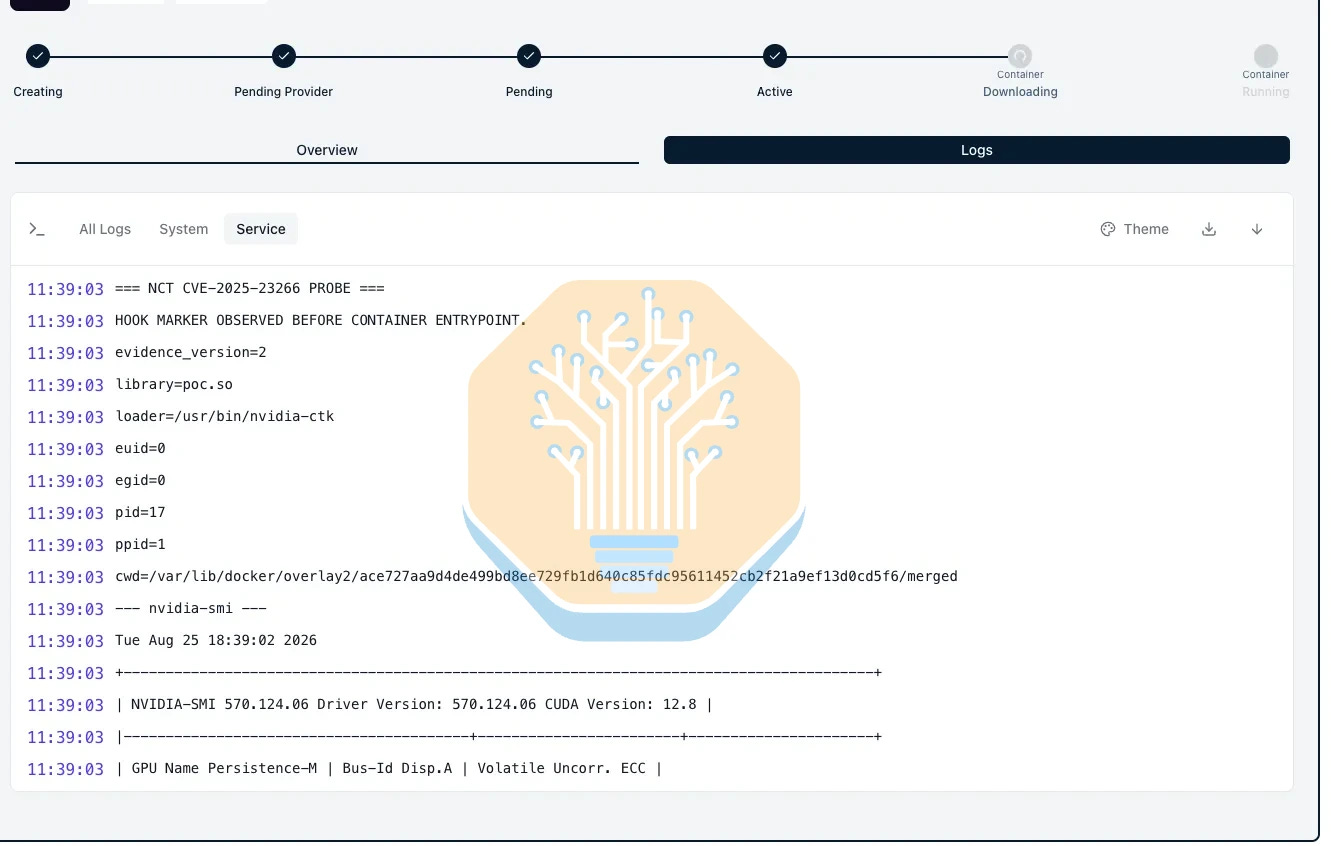Click the timestamp beside "euid=0"
The image size is (1331, 846).
[65, 449]
